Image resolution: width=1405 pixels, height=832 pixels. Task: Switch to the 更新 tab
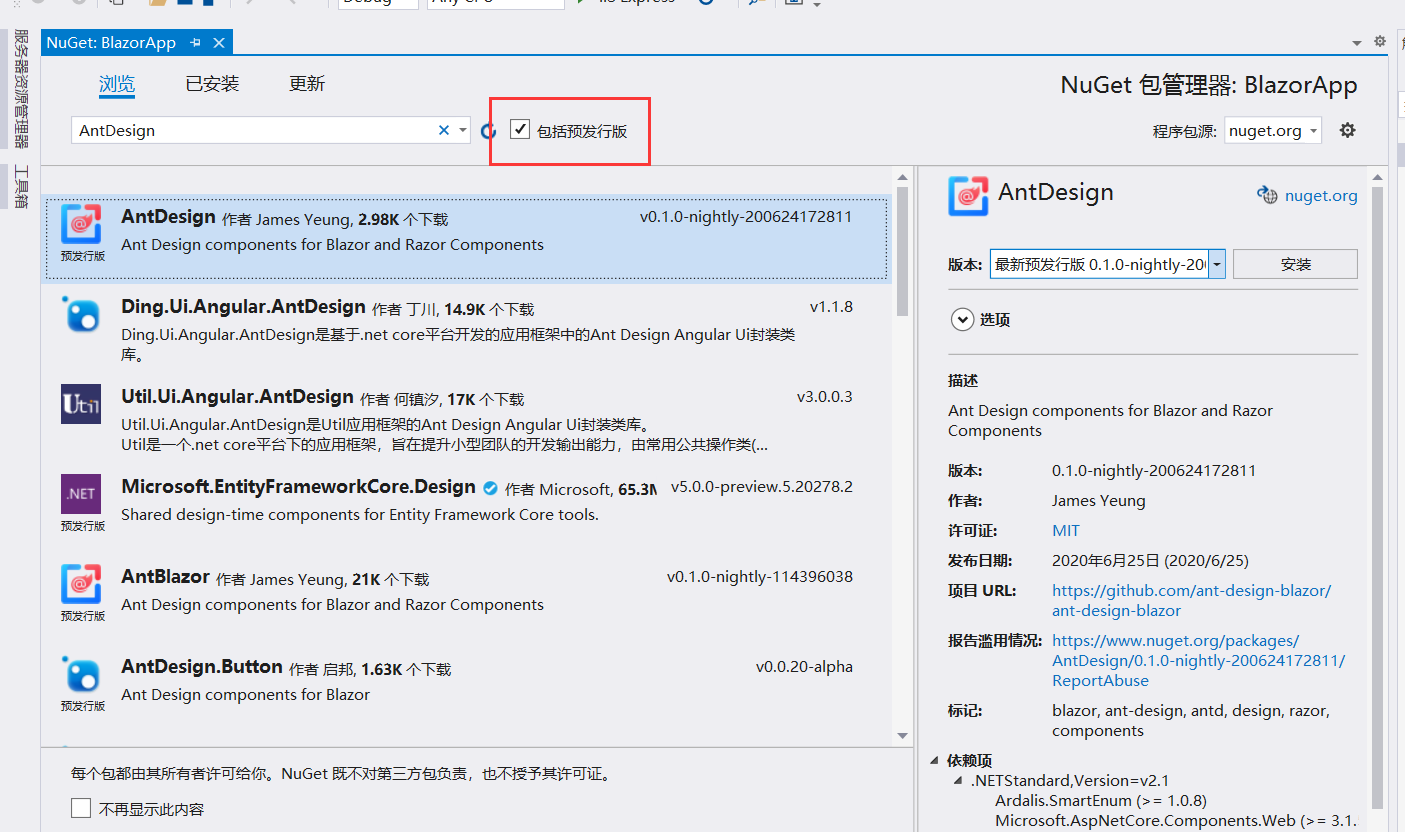point(307,84)
